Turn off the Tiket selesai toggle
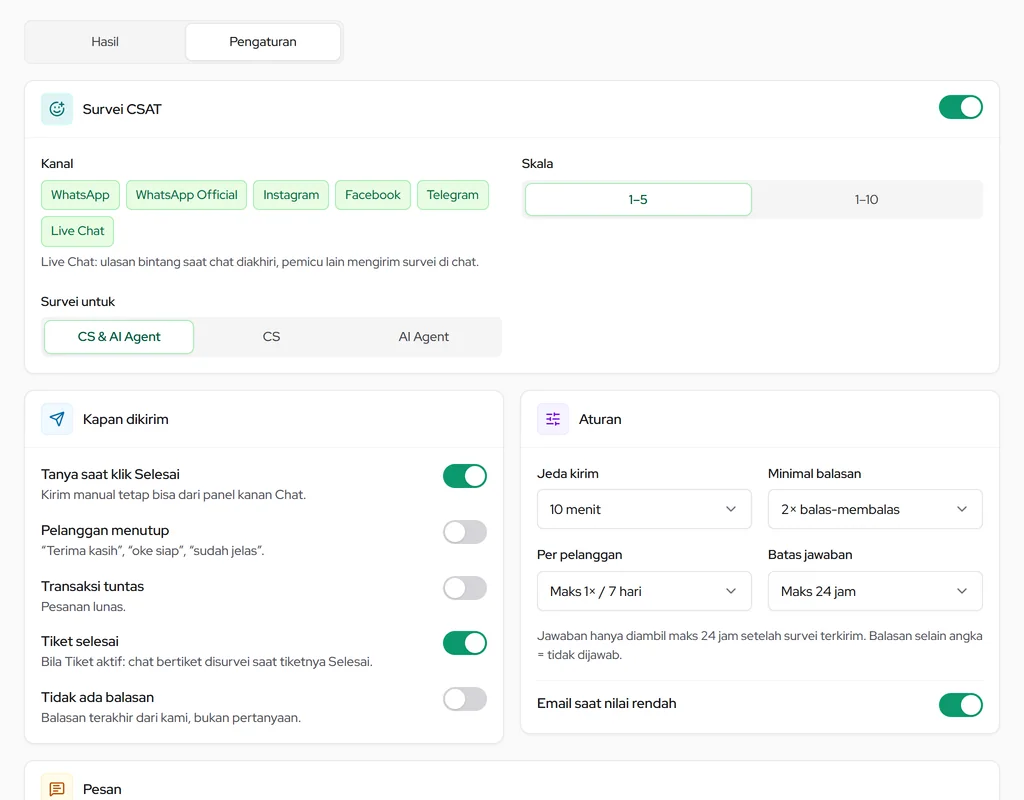The height and width of the screenshot is (800, 1024). click(465, 643)
